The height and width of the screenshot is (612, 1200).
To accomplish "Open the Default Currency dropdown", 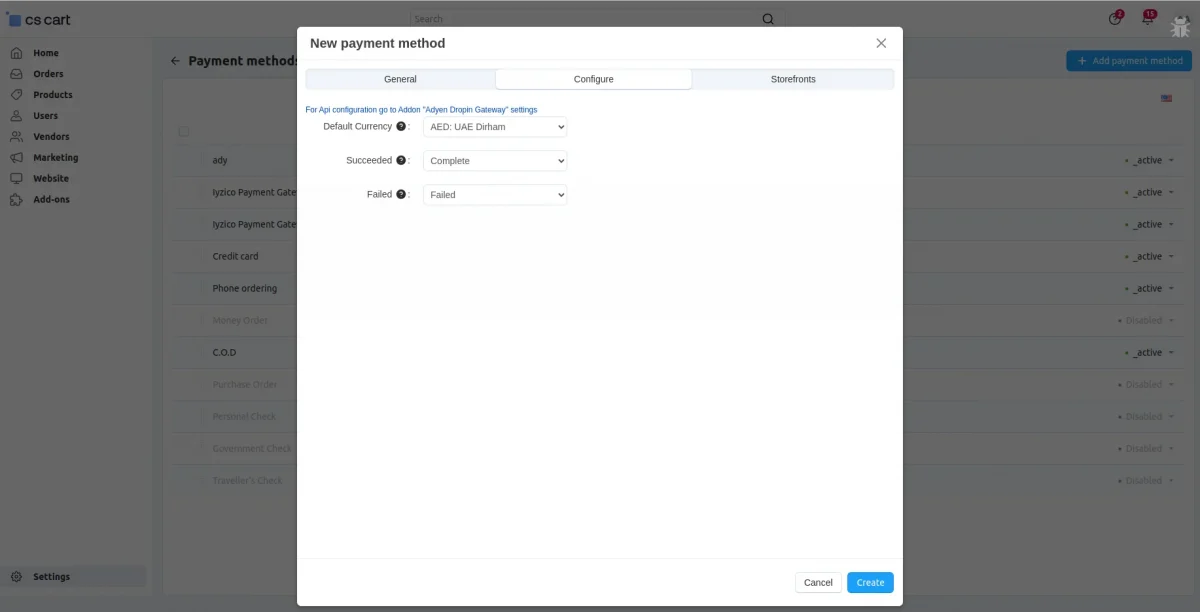I will click(495, 127).
